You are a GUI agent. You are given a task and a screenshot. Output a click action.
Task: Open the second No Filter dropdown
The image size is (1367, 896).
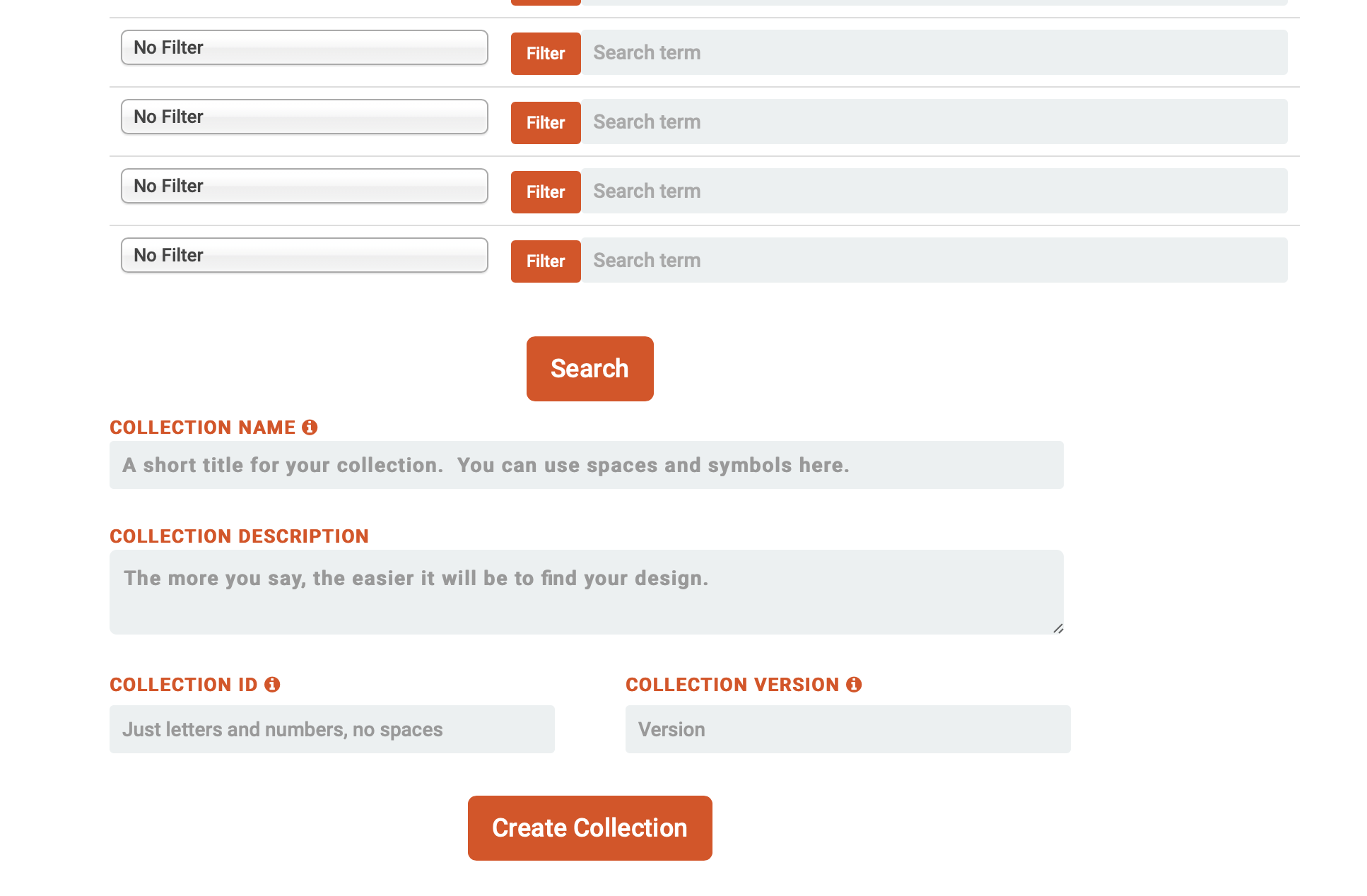[x=304, y=117]
